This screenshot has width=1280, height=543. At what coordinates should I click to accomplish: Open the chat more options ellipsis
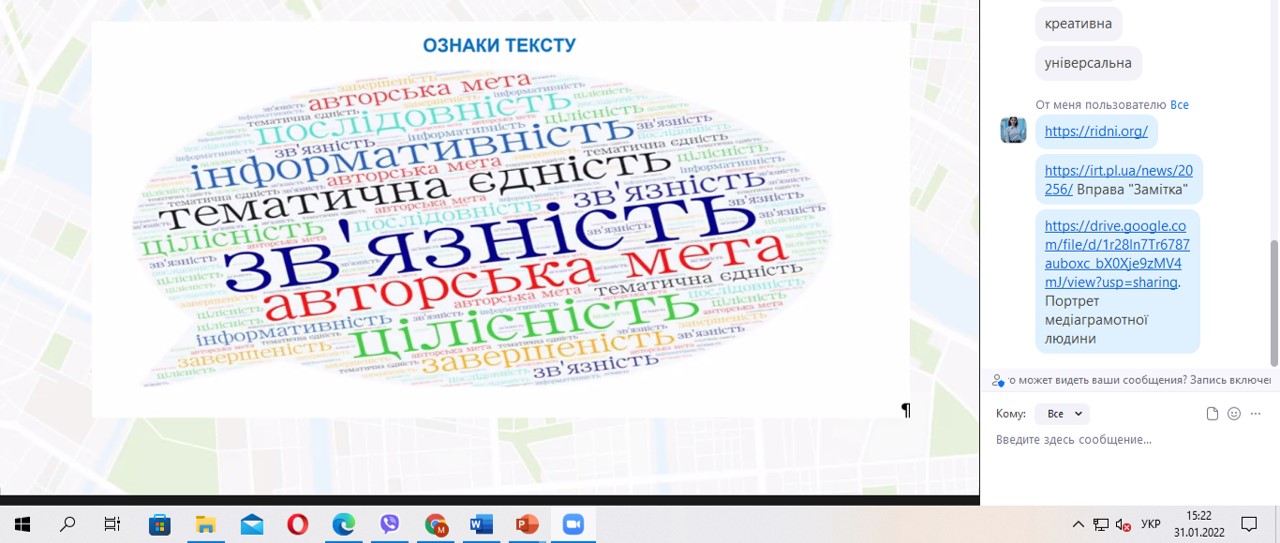1257,414
